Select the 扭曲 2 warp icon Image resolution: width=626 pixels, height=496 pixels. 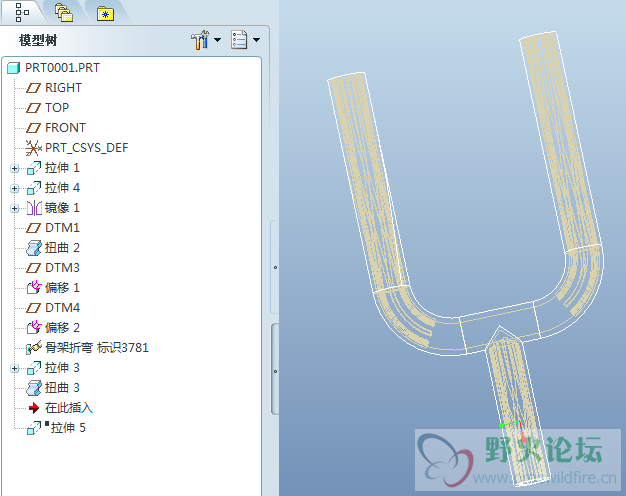click(x=34, y=248)
